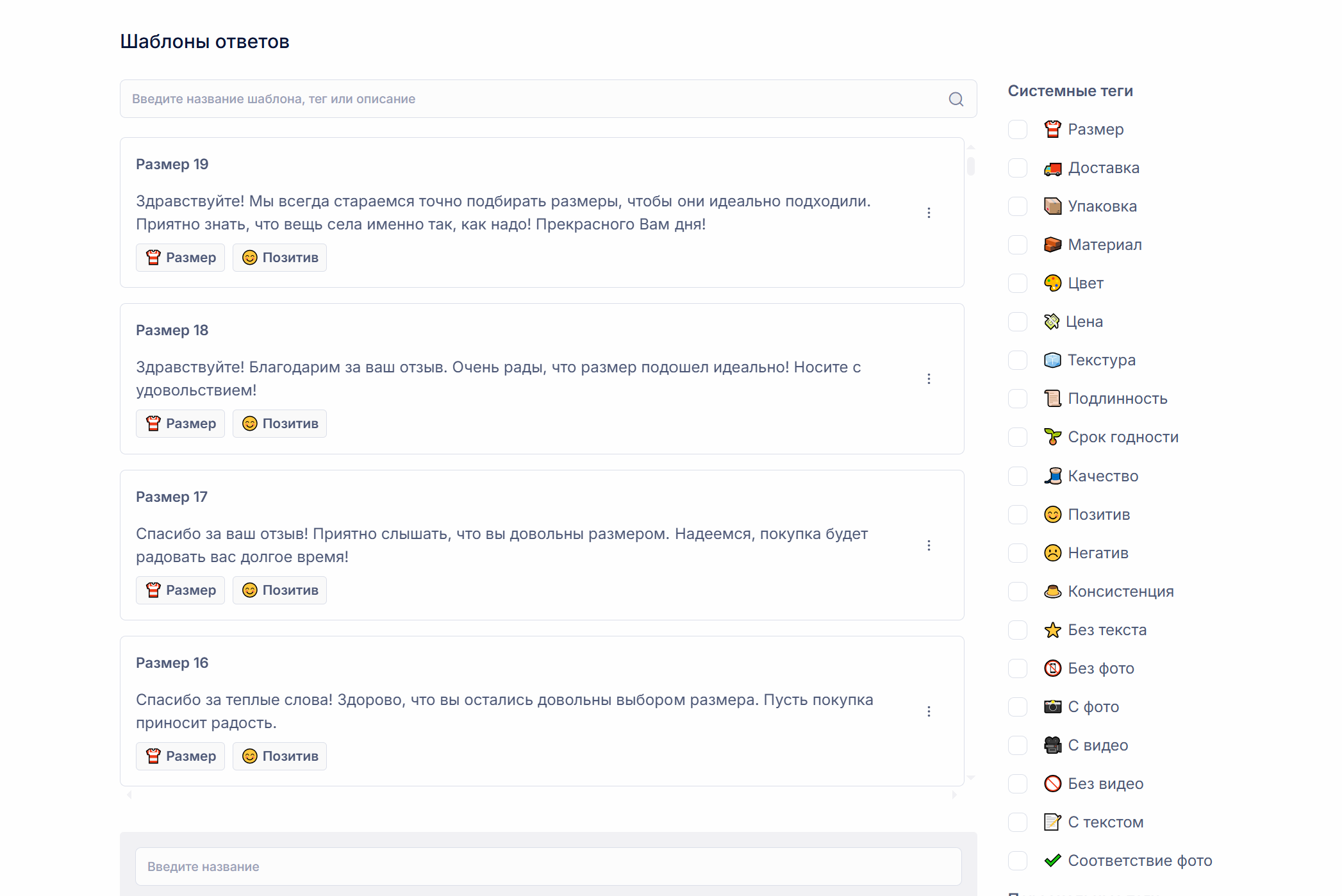Open three-dot menu for Размер 19 template

[929, 213]
